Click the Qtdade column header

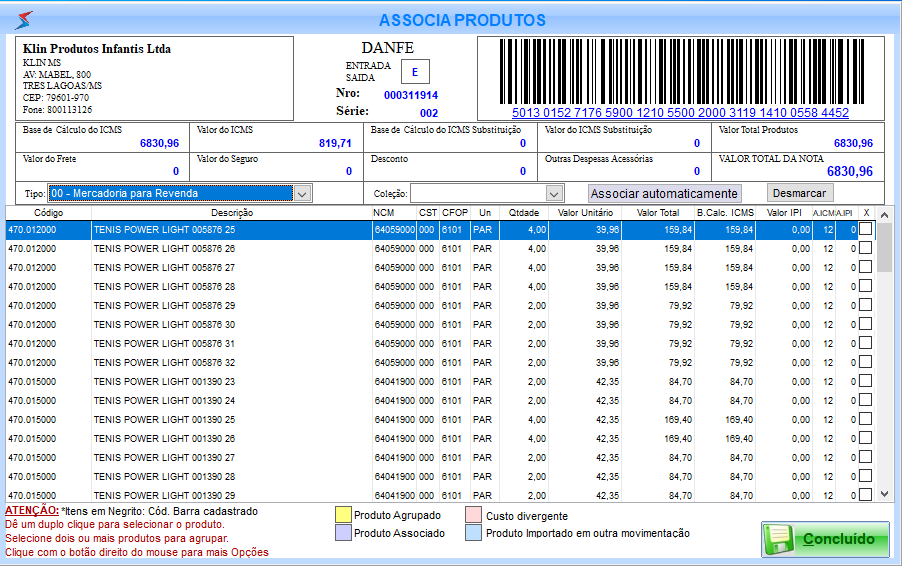(523, 213)
